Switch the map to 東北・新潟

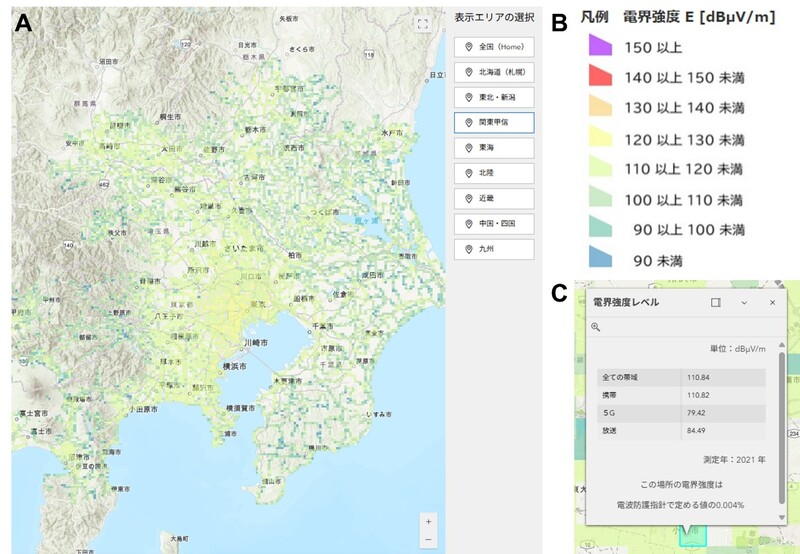(494, 97)
